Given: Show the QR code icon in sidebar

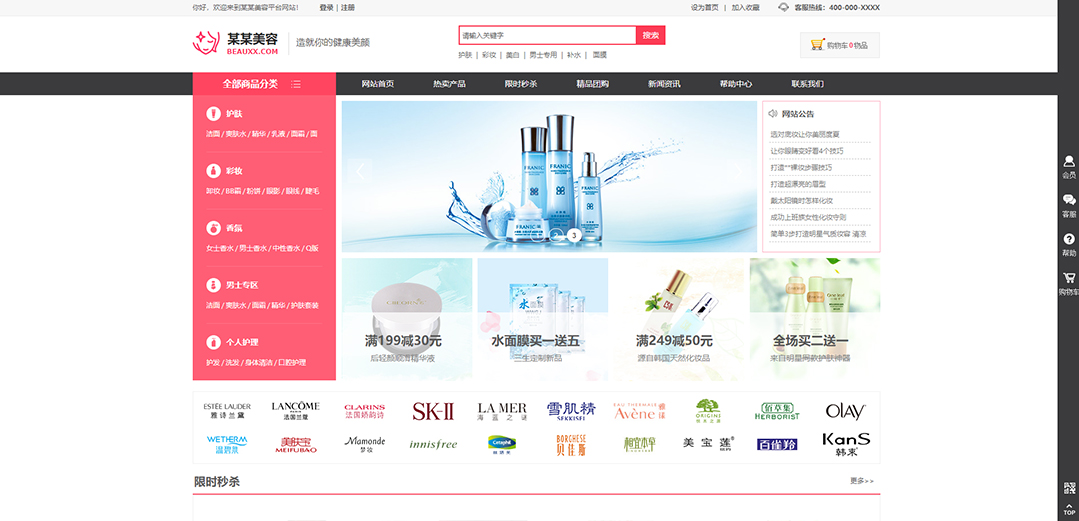Looking at the screenshot, I should point(1069,488).
